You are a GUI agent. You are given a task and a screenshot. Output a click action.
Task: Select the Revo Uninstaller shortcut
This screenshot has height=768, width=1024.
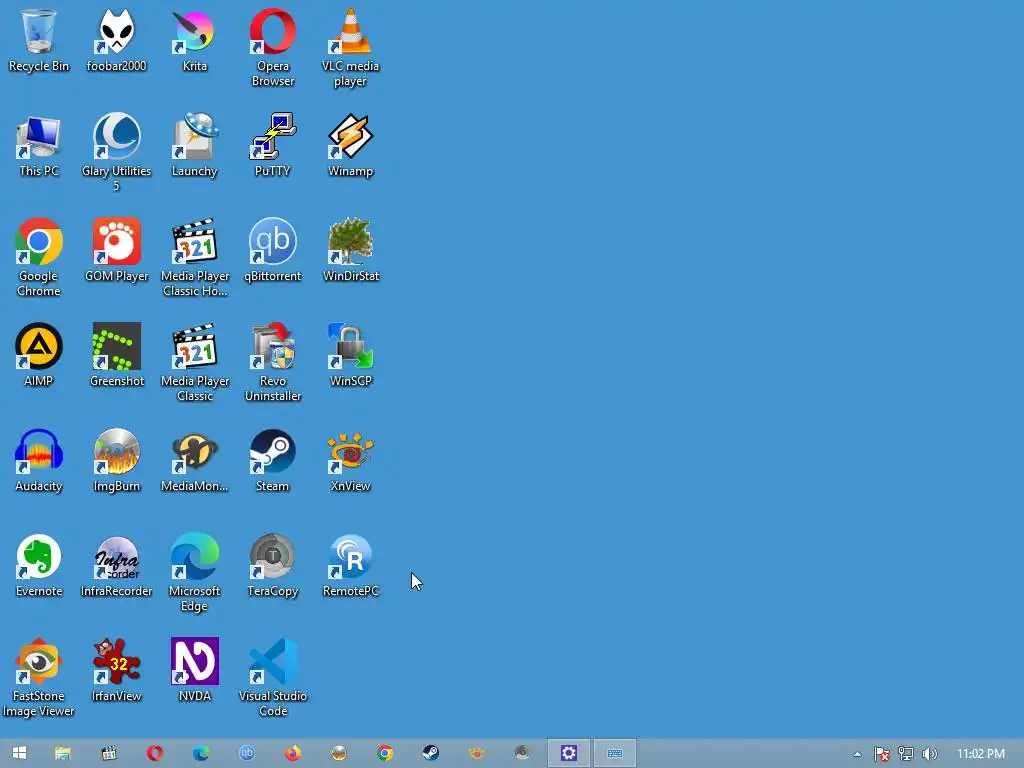coord(272,362)
